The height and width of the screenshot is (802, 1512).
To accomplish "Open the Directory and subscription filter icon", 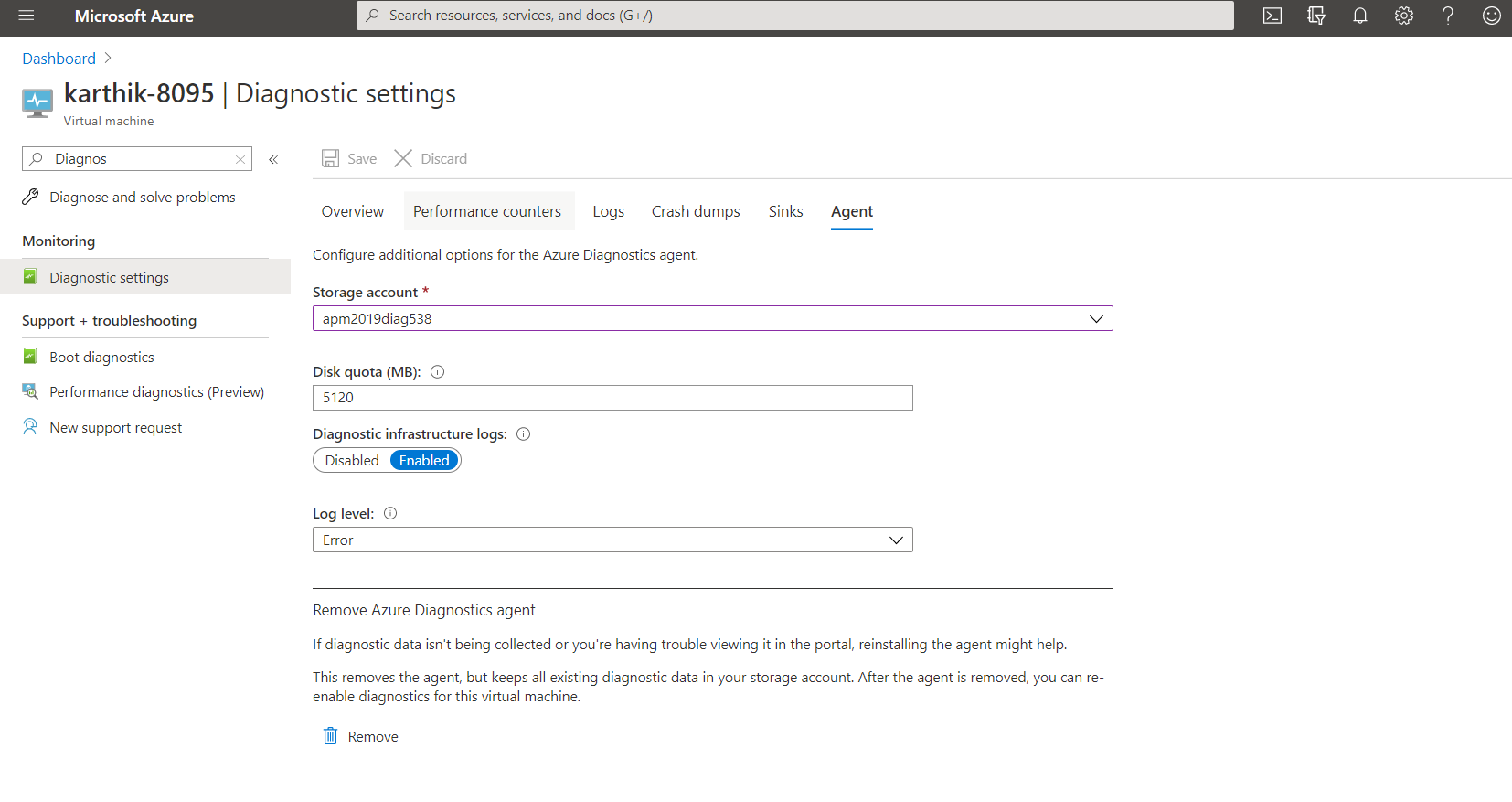I will pyautogui.click(x=1315, y=16).
